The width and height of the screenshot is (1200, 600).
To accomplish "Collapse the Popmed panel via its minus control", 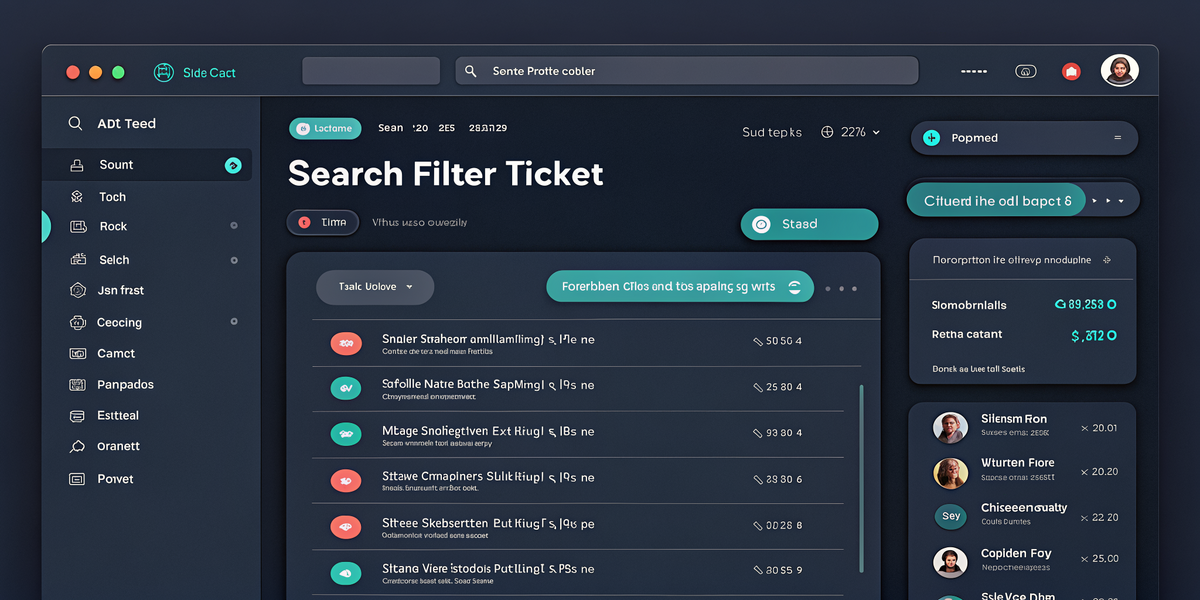I will [1117, 138].
